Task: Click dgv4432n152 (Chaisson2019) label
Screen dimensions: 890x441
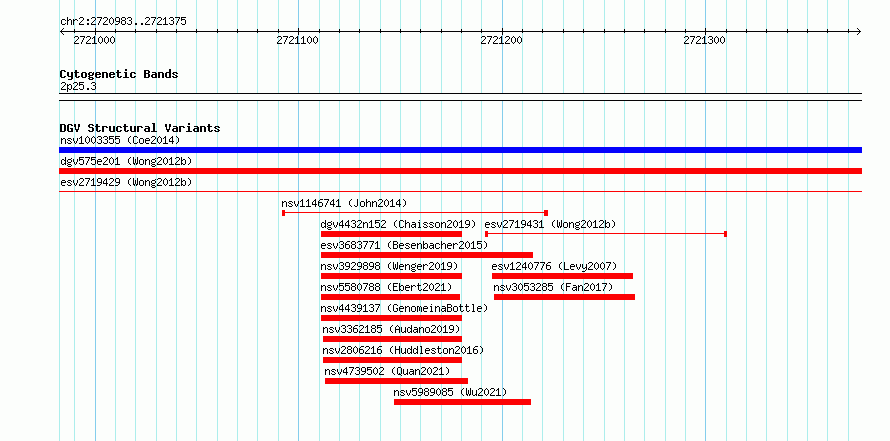Action: (x=398, y=224)
